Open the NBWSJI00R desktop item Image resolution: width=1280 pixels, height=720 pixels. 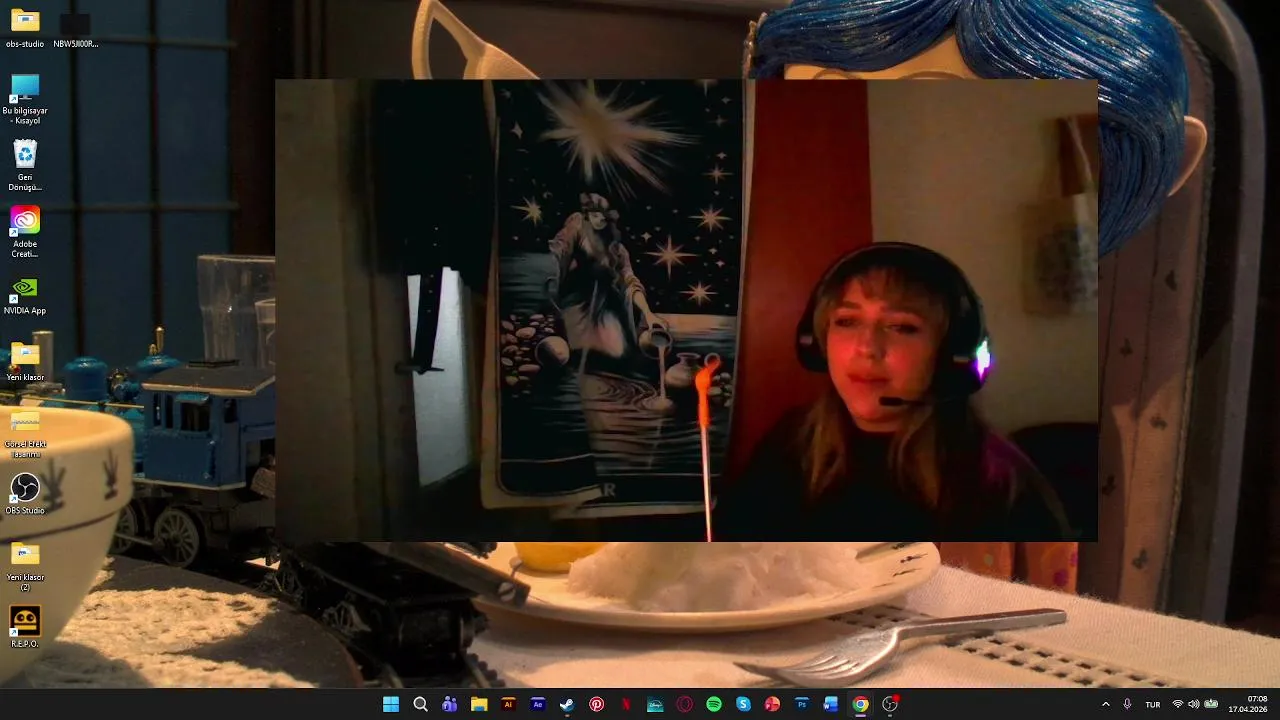tap(75, 28)
